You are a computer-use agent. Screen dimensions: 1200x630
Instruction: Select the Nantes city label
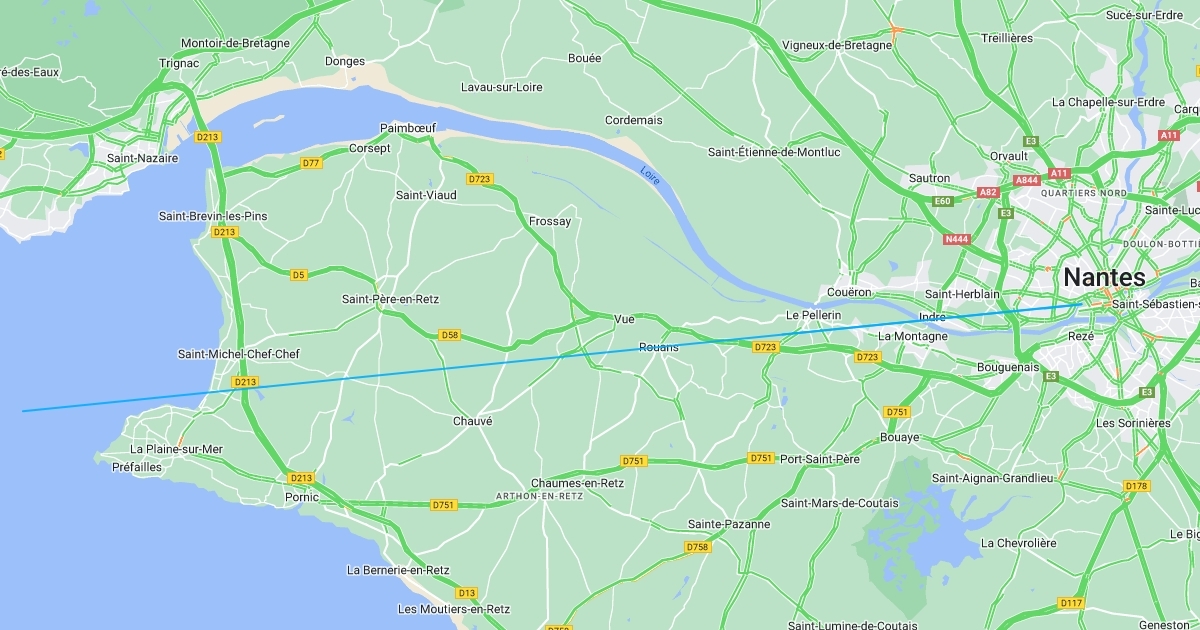point(1104,277)
